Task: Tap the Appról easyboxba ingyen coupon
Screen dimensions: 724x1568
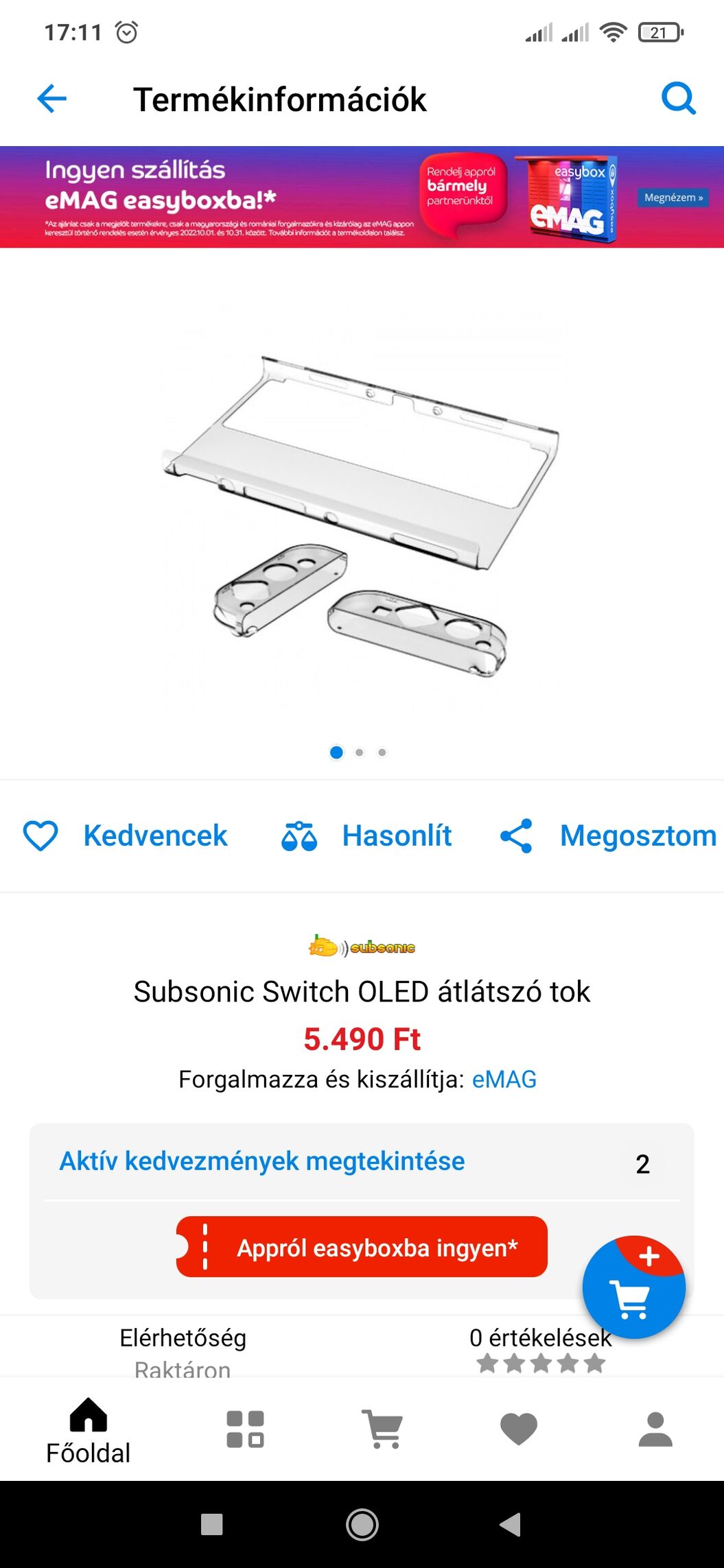Action: (362, 1247)
